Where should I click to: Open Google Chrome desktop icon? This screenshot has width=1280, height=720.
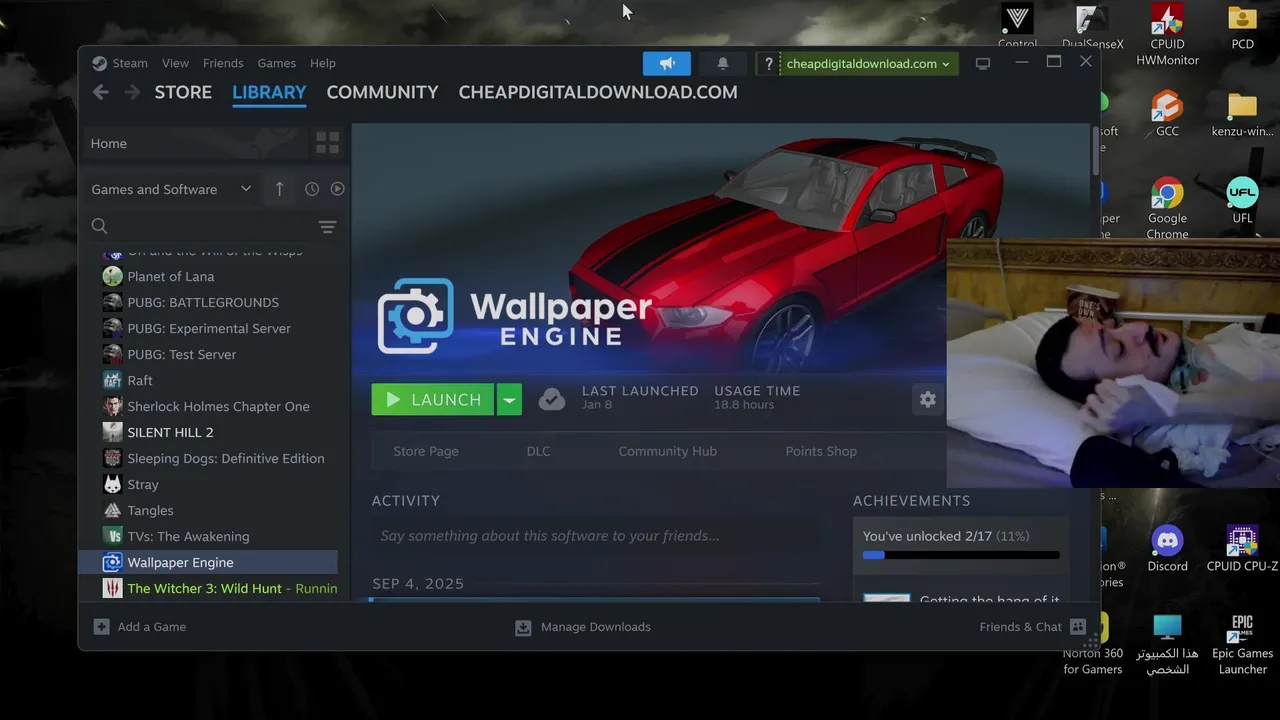pos(1167,209)
